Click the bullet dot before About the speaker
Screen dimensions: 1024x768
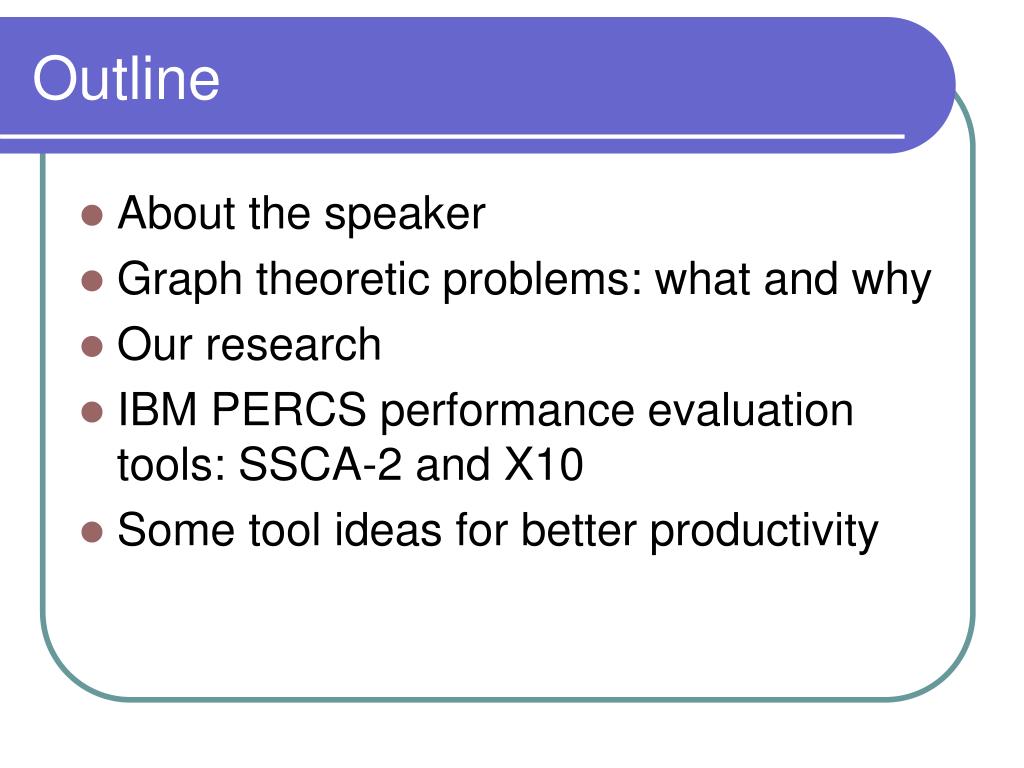(x=92, y=215)
